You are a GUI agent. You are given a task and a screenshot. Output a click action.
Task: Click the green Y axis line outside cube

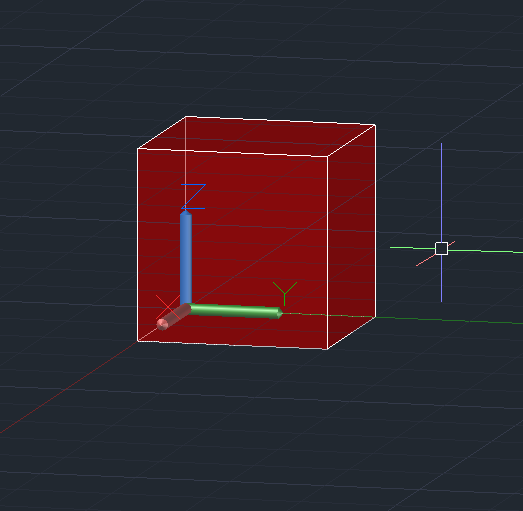[449, 320]
